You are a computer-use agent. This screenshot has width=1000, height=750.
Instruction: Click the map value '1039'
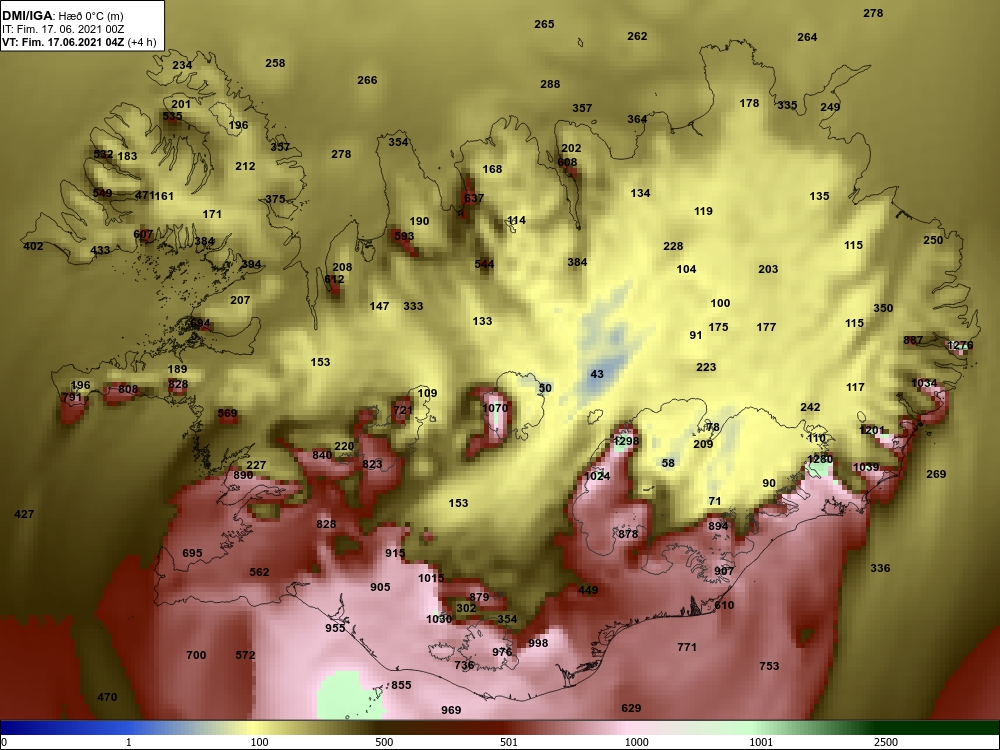[x=866, y=467]
